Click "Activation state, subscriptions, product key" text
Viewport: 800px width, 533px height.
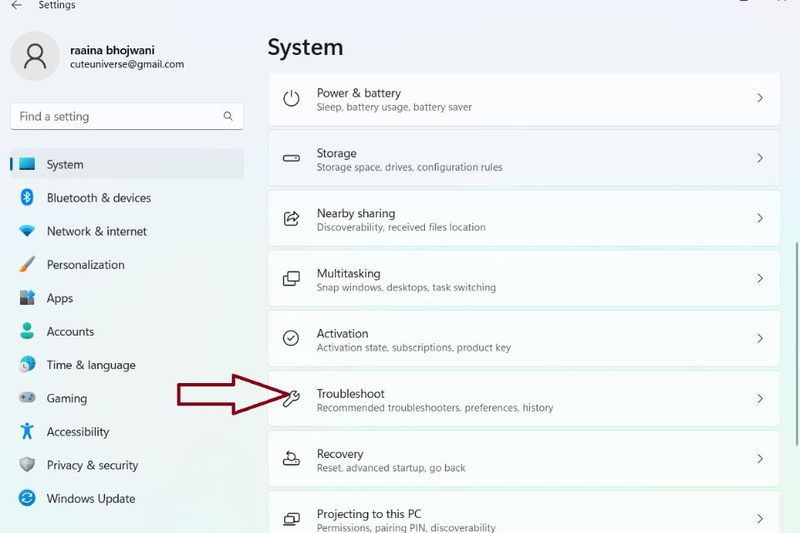pyautogui.click(x=414, y=347)
